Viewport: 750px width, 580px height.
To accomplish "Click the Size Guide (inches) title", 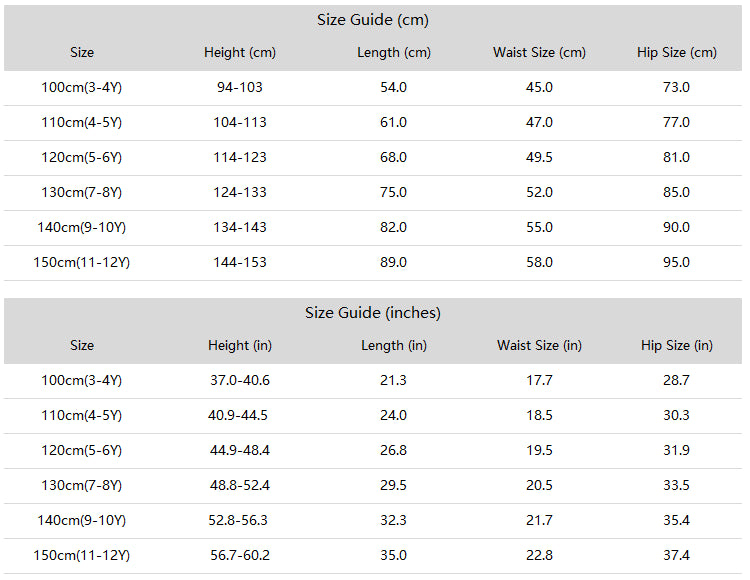I will 373,313.
